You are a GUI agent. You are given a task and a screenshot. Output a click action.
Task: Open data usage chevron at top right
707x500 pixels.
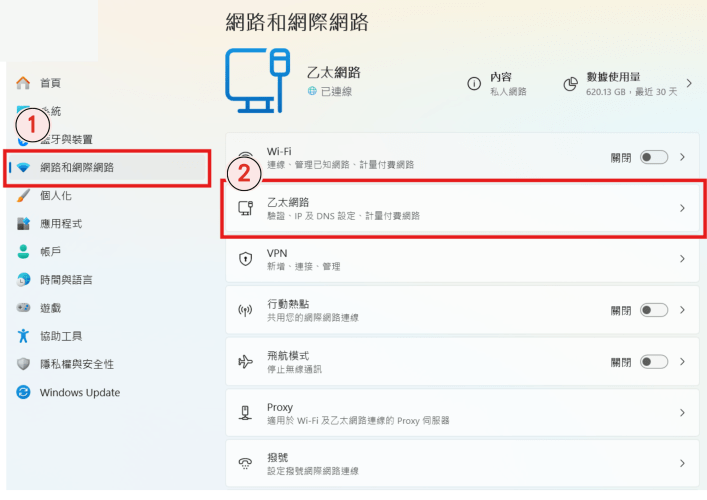click(x=689, y=83)
